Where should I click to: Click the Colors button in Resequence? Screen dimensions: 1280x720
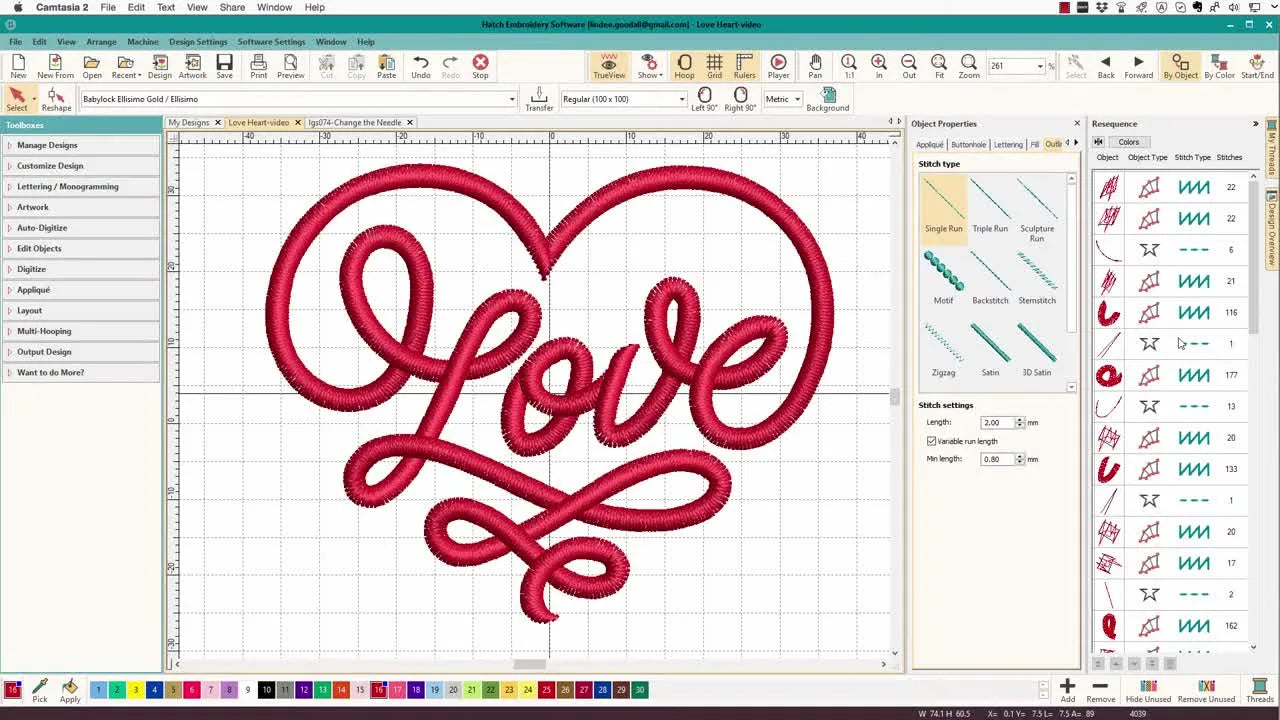tap(1129, 142)
